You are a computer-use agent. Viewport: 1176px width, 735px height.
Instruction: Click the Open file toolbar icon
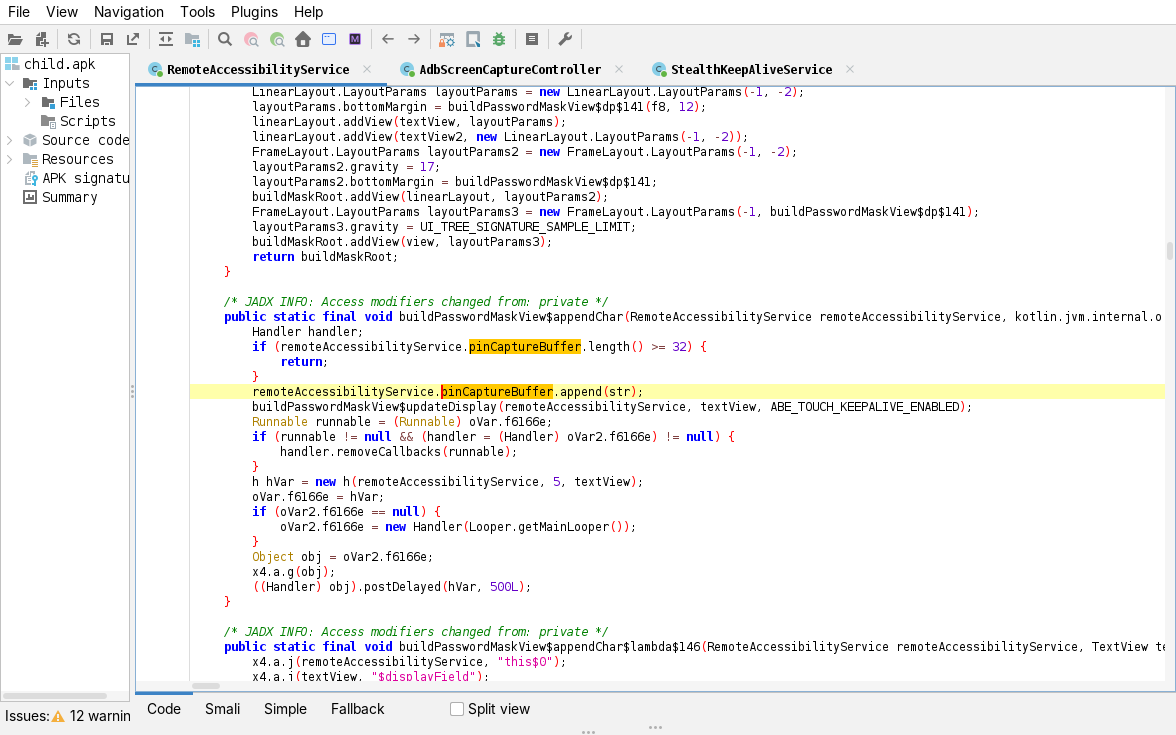[15, 39]
